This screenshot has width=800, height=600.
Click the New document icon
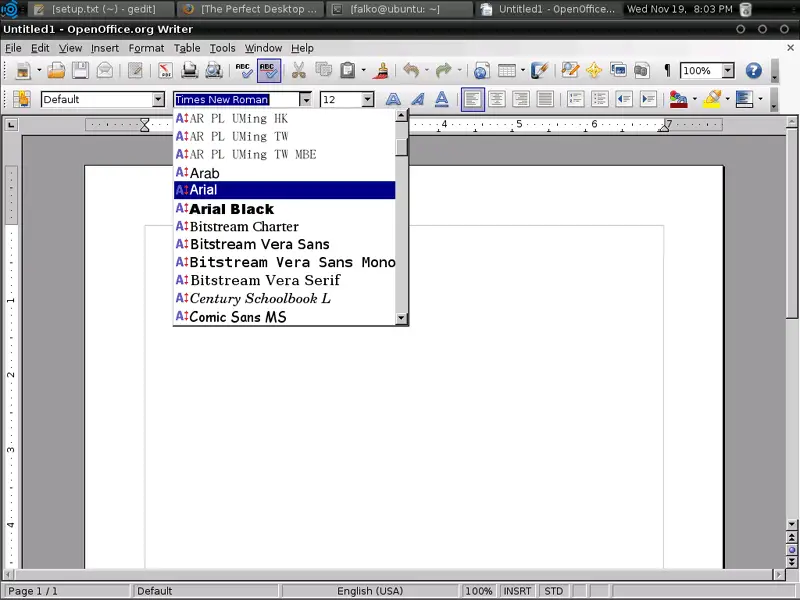tap(23, 70)
